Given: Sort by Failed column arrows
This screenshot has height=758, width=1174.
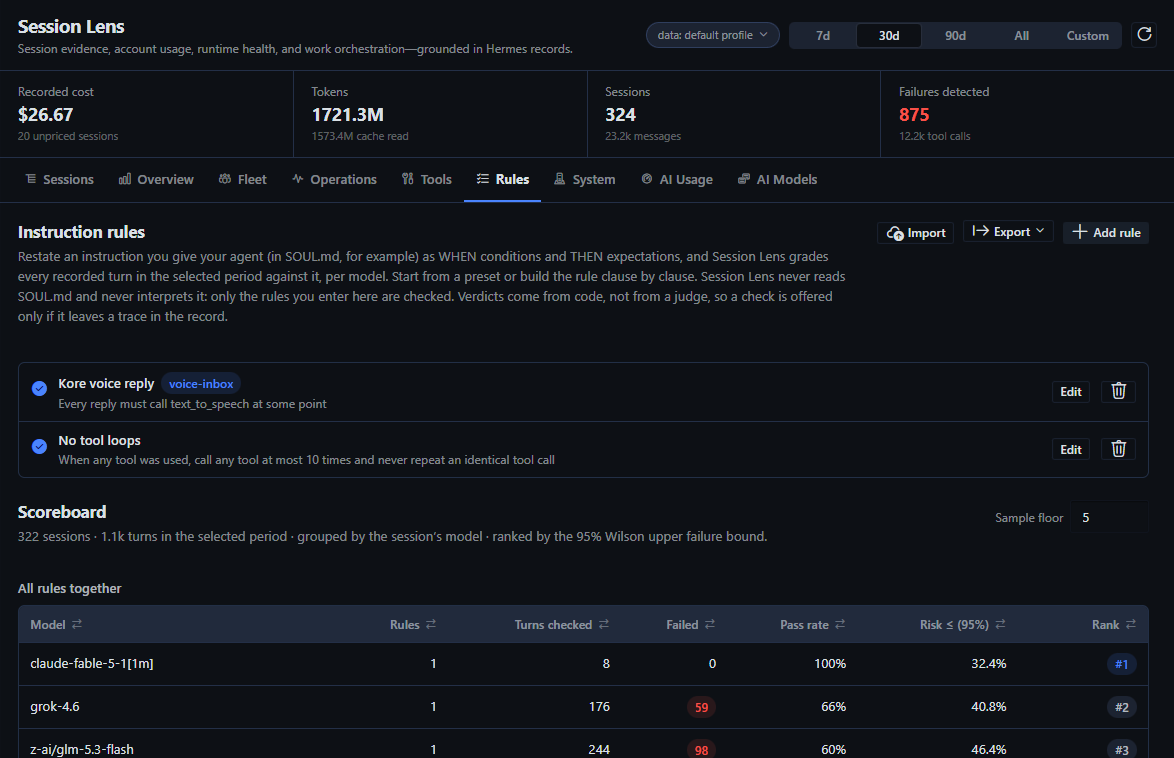Looking at the screenshot, I should point(710,624).
